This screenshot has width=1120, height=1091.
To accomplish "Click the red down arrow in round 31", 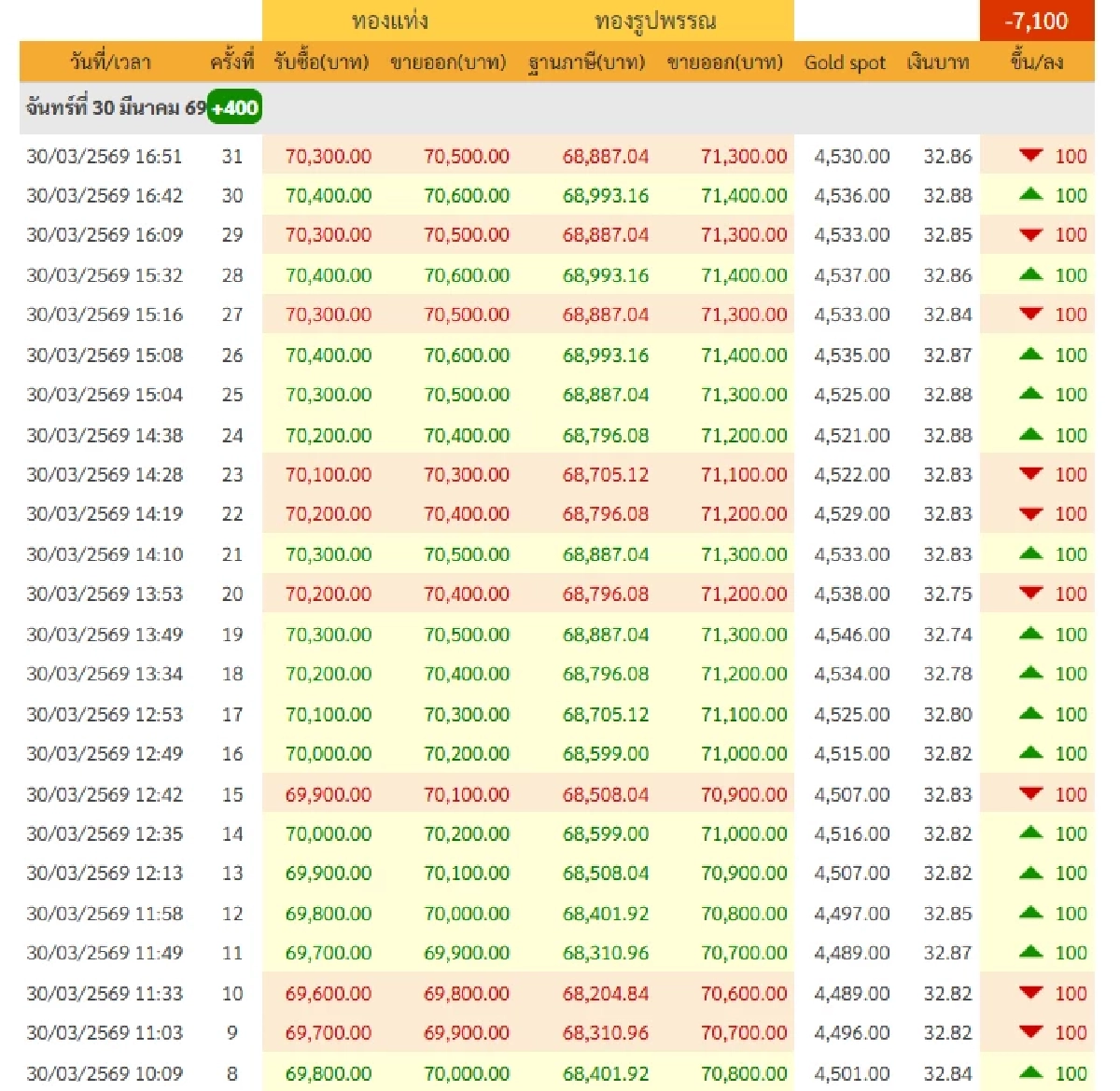I will tap(1030, 156).
